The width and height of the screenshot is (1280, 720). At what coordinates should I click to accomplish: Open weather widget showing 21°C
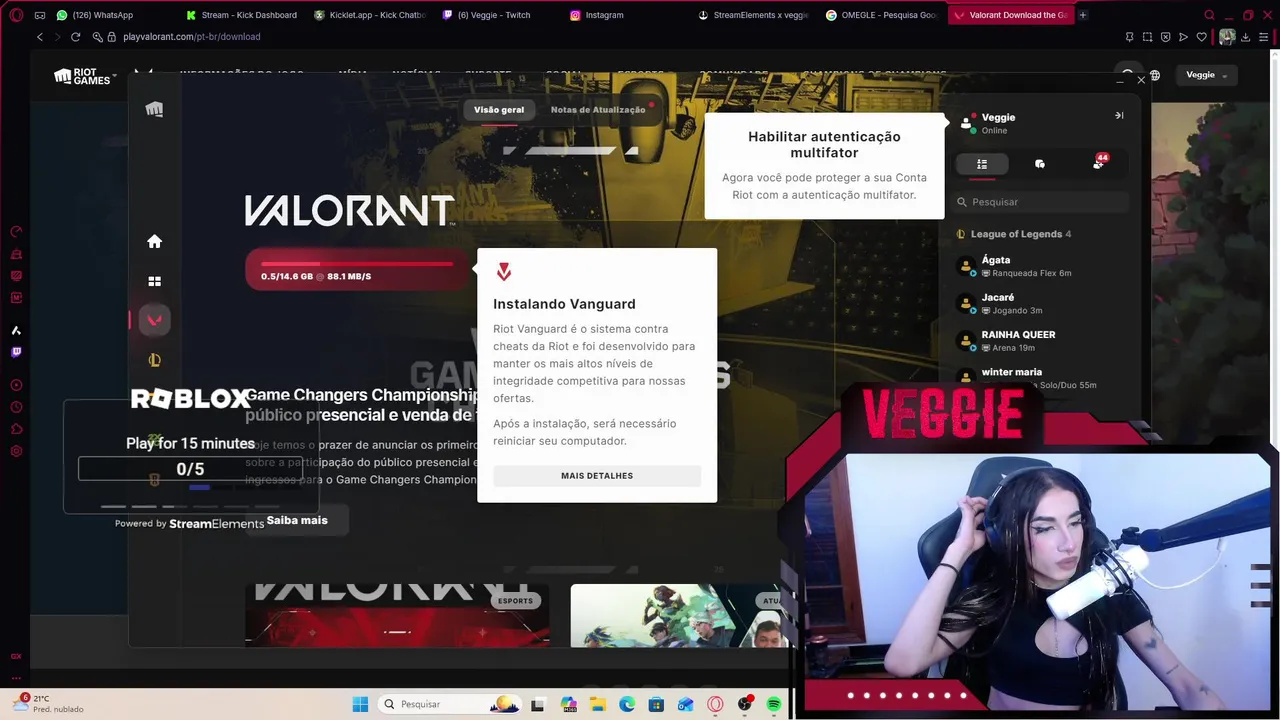(x=48, y=704)
